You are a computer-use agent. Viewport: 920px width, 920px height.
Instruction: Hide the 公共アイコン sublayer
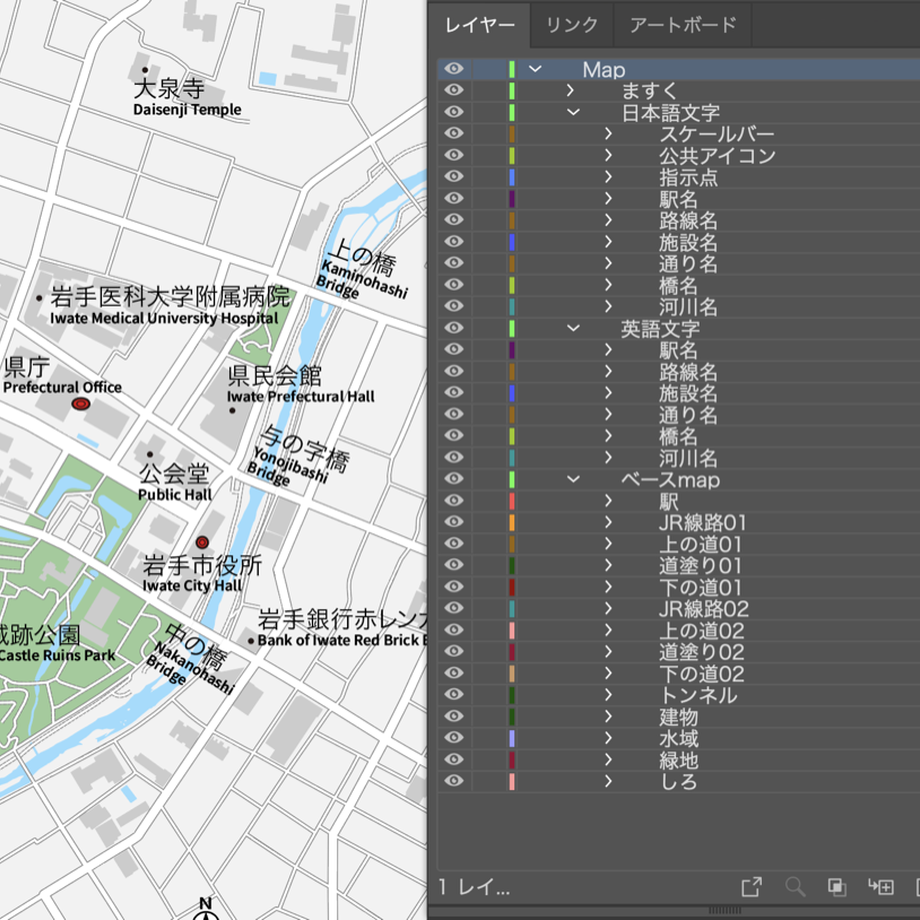click(454, 155)
